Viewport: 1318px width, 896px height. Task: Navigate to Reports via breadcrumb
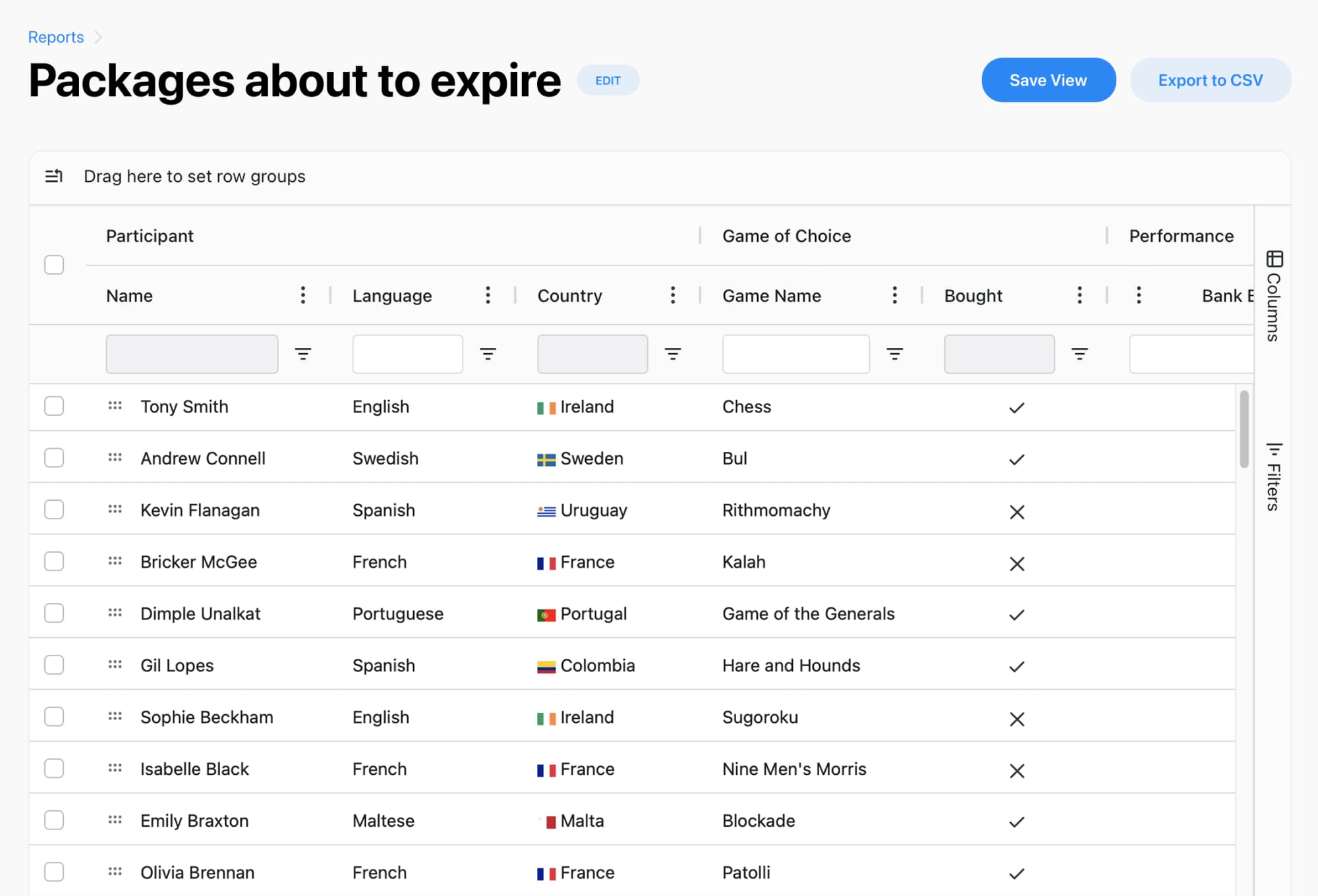[55, 37]
